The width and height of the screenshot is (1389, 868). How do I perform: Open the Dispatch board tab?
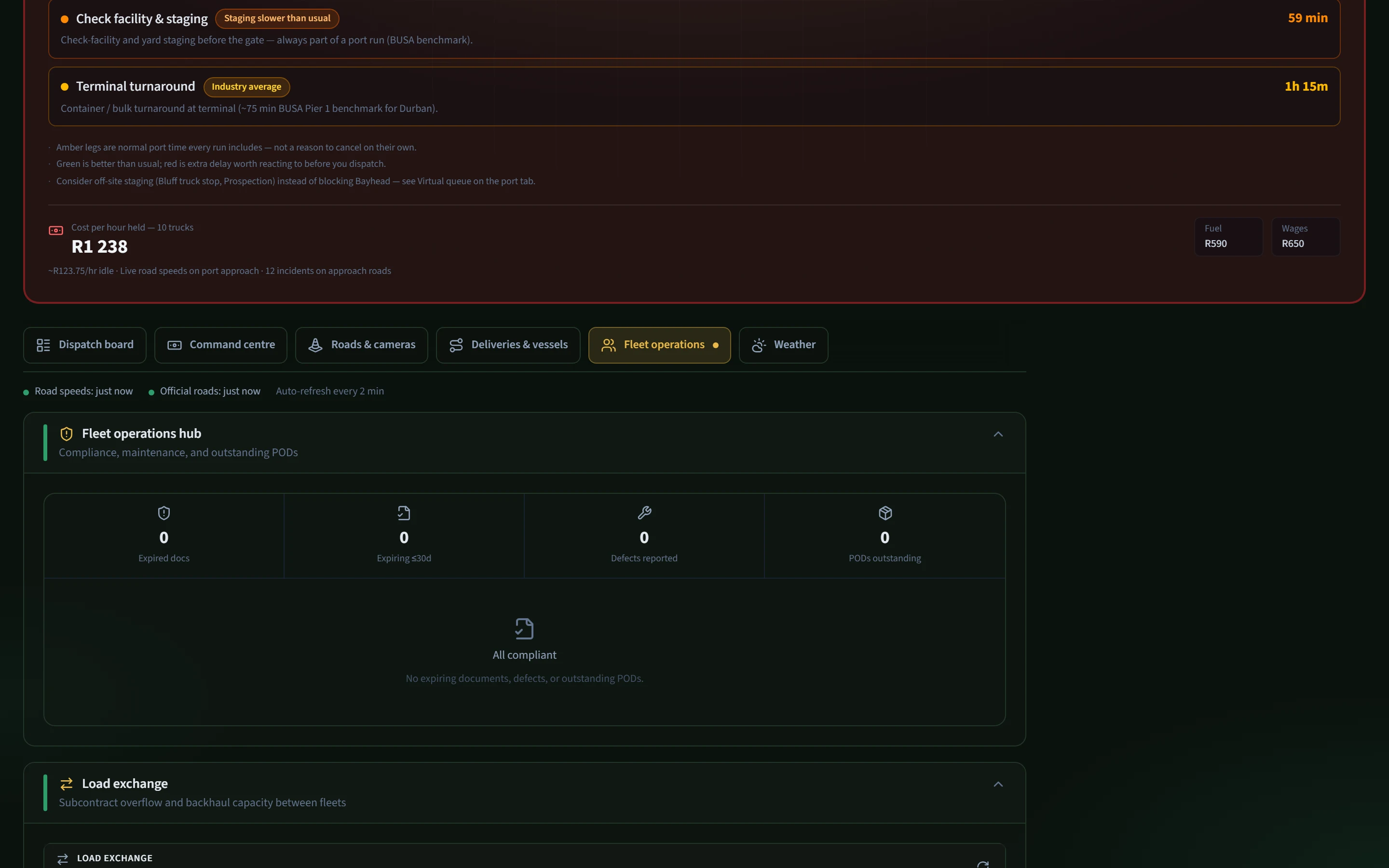coord(84,345)
